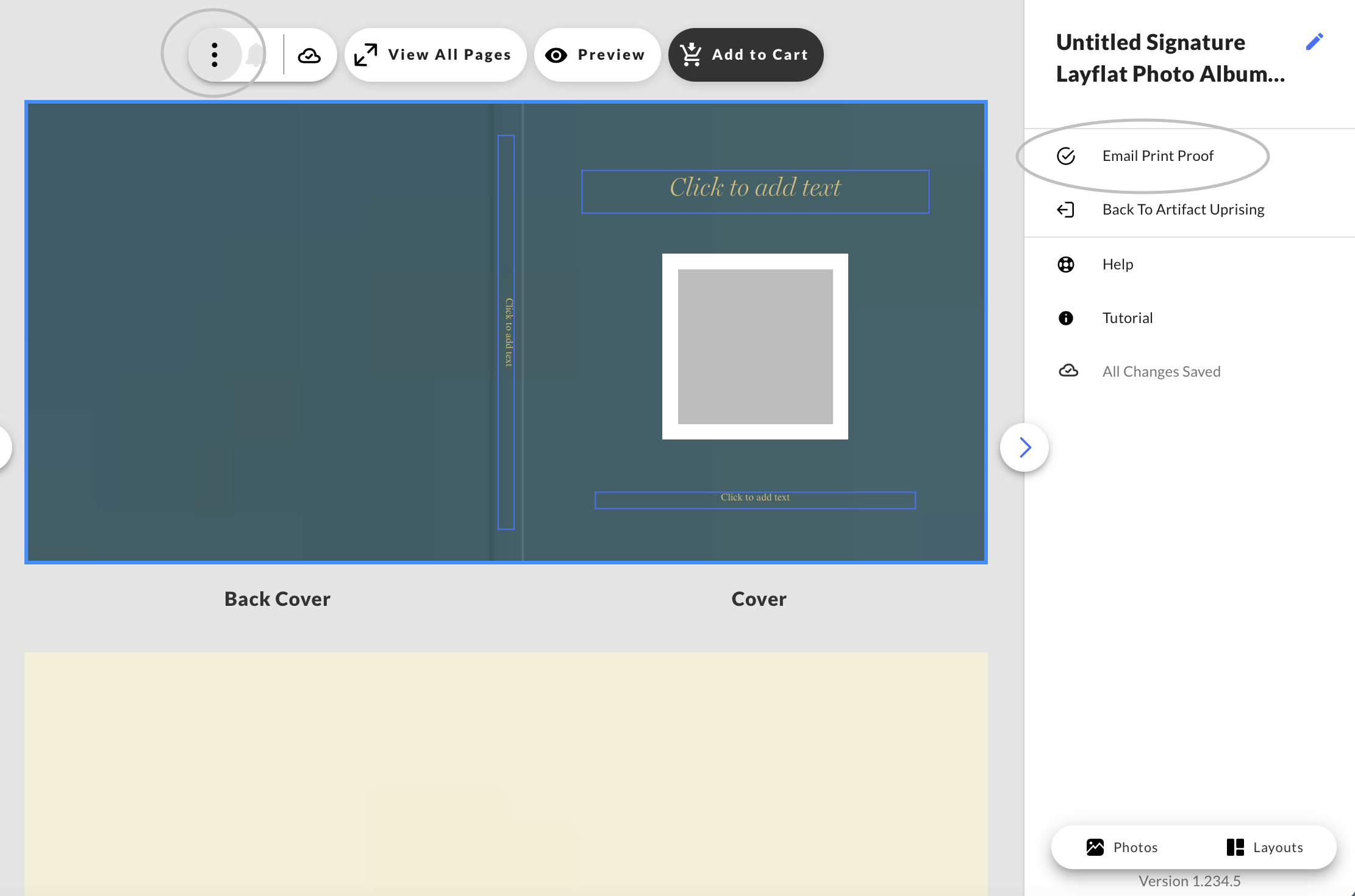Switch to the Layouts tab
This screenshot has width=1355, height=896.
click(1265, 847)
